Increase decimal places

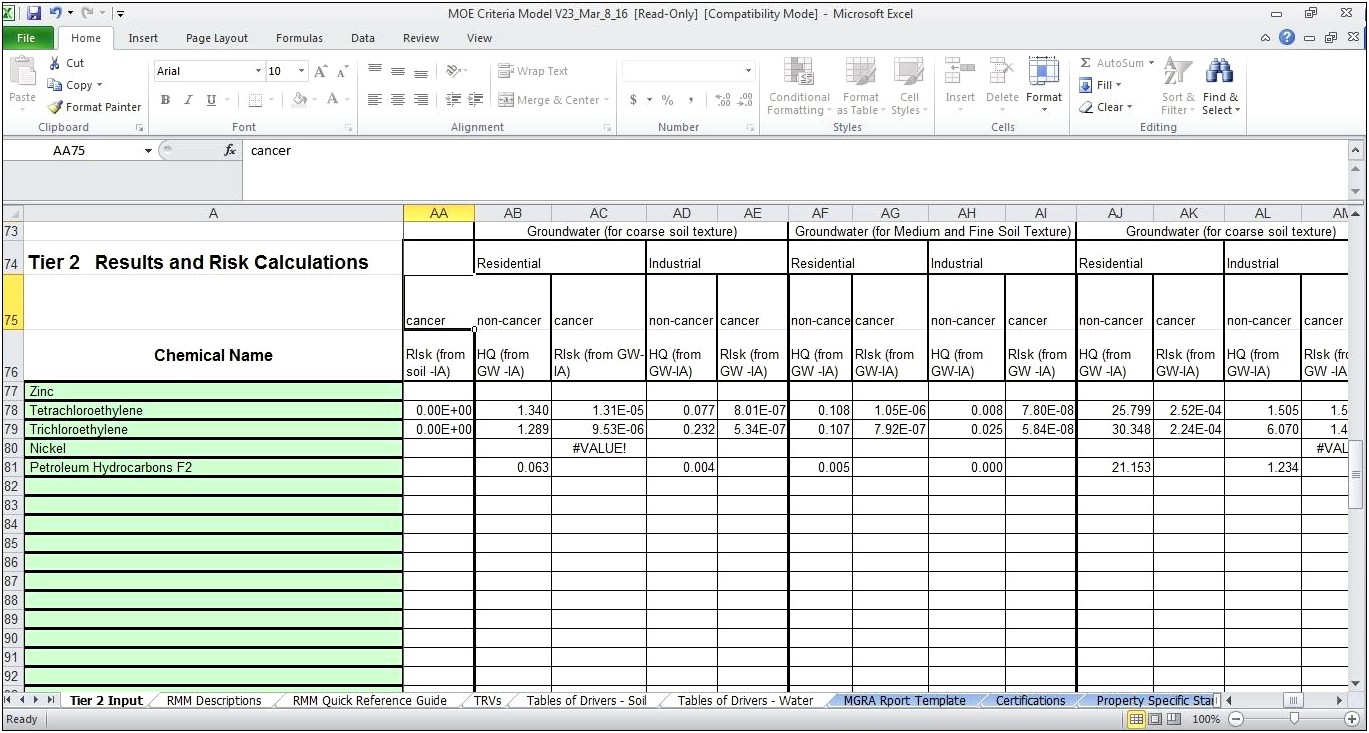pyautogui.click(x=723, y=100)
